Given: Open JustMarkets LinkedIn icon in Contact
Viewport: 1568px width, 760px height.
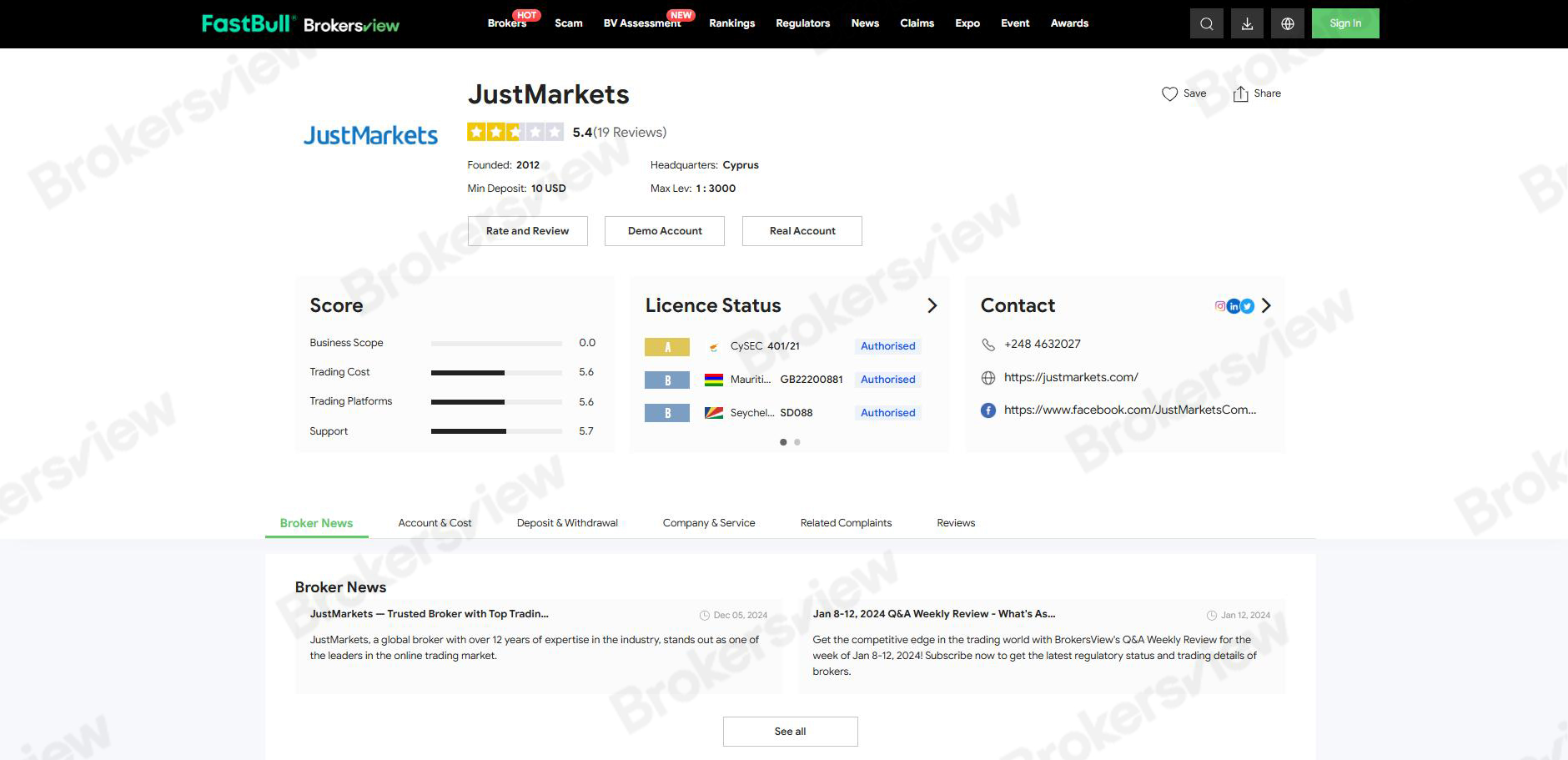Looking at the screenshot, I should (1234, 306).
